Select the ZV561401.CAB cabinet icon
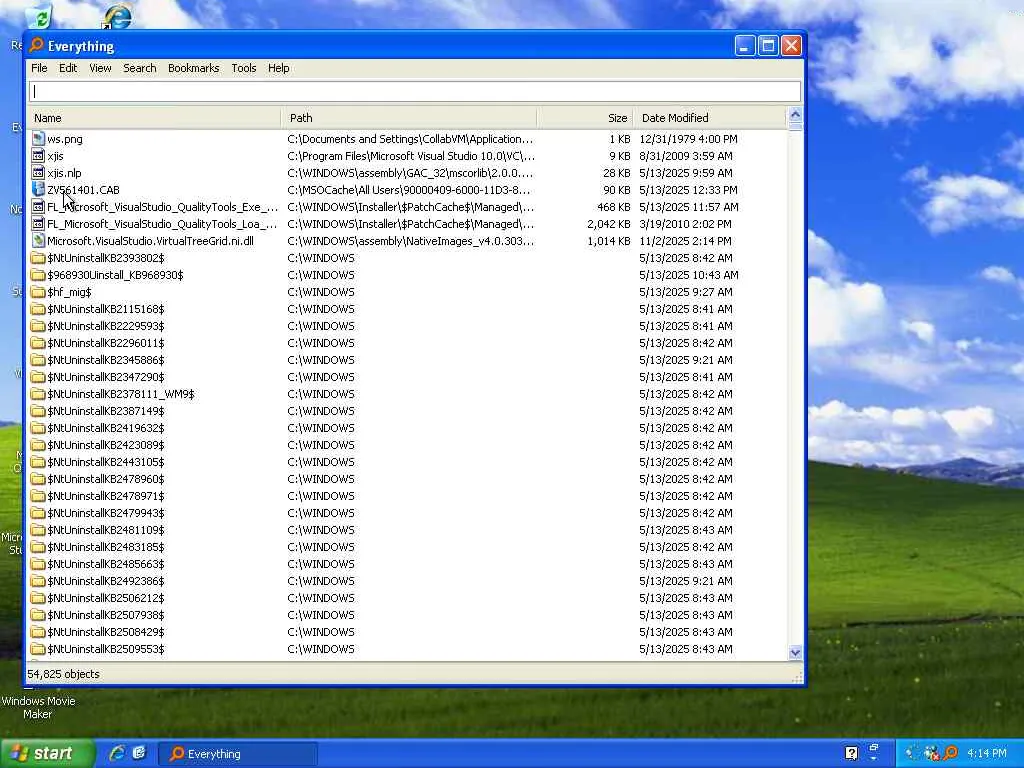1024x768 pixels. tap(38, 189)
